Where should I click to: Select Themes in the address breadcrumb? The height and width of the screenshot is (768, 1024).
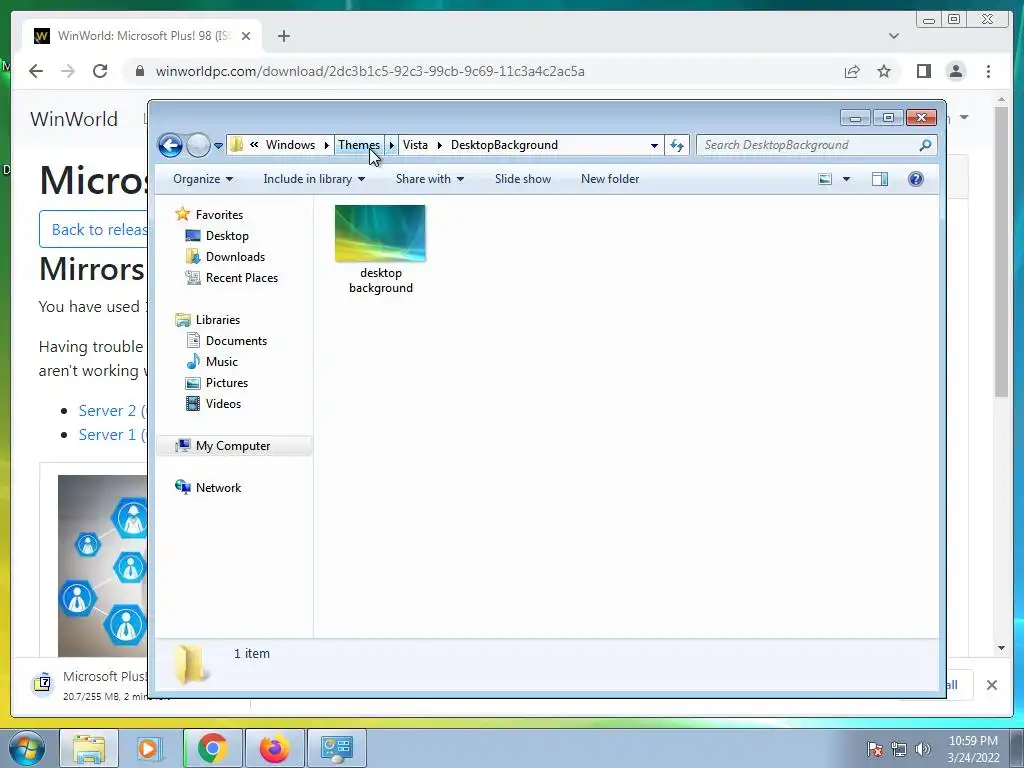359,145
